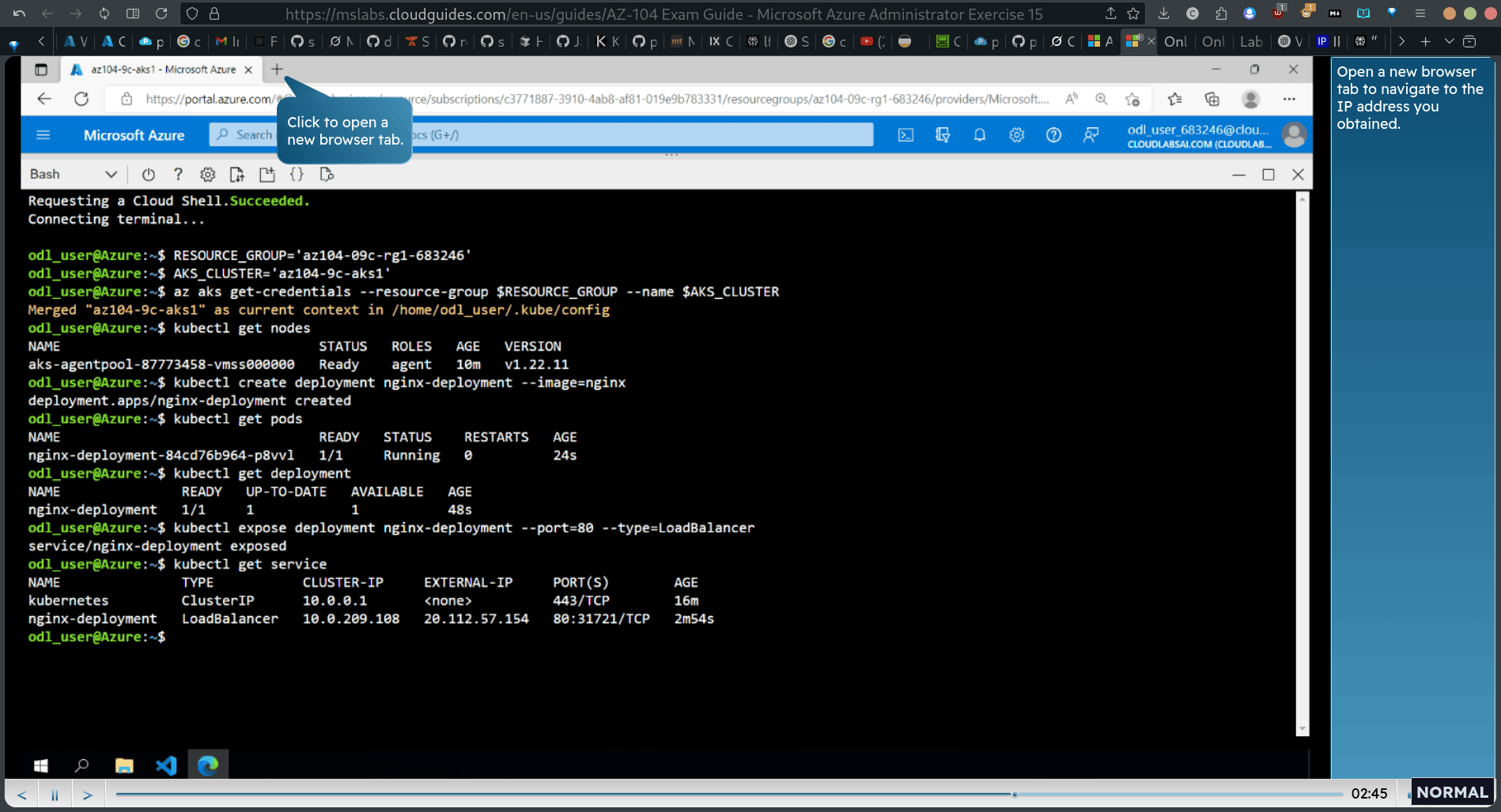Image resolution: width=1501 pixels, height=812 pixels.
Task: Open a new tab in the Azure portal browser
Action: (x=277, y=70)
